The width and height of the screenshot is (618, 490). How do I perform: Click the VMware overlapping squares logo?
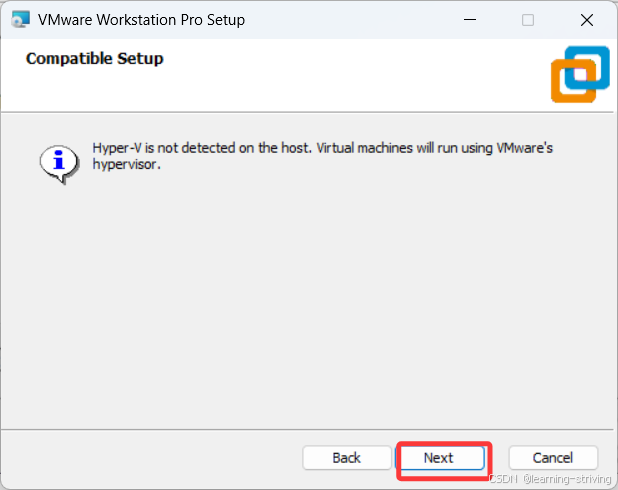coord(580,74)
